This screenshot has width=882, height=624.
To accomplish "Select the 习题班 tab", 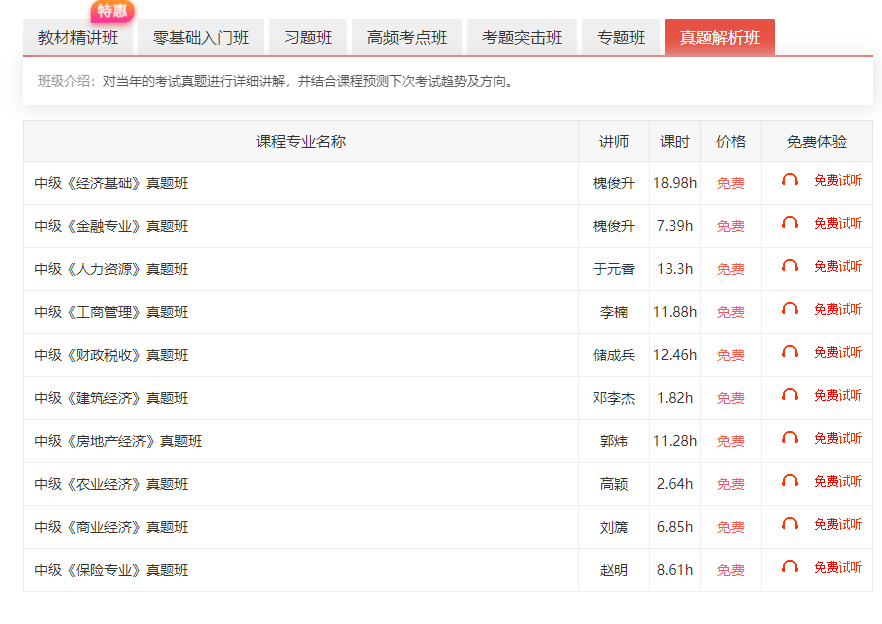I will (x=308, y=38).
